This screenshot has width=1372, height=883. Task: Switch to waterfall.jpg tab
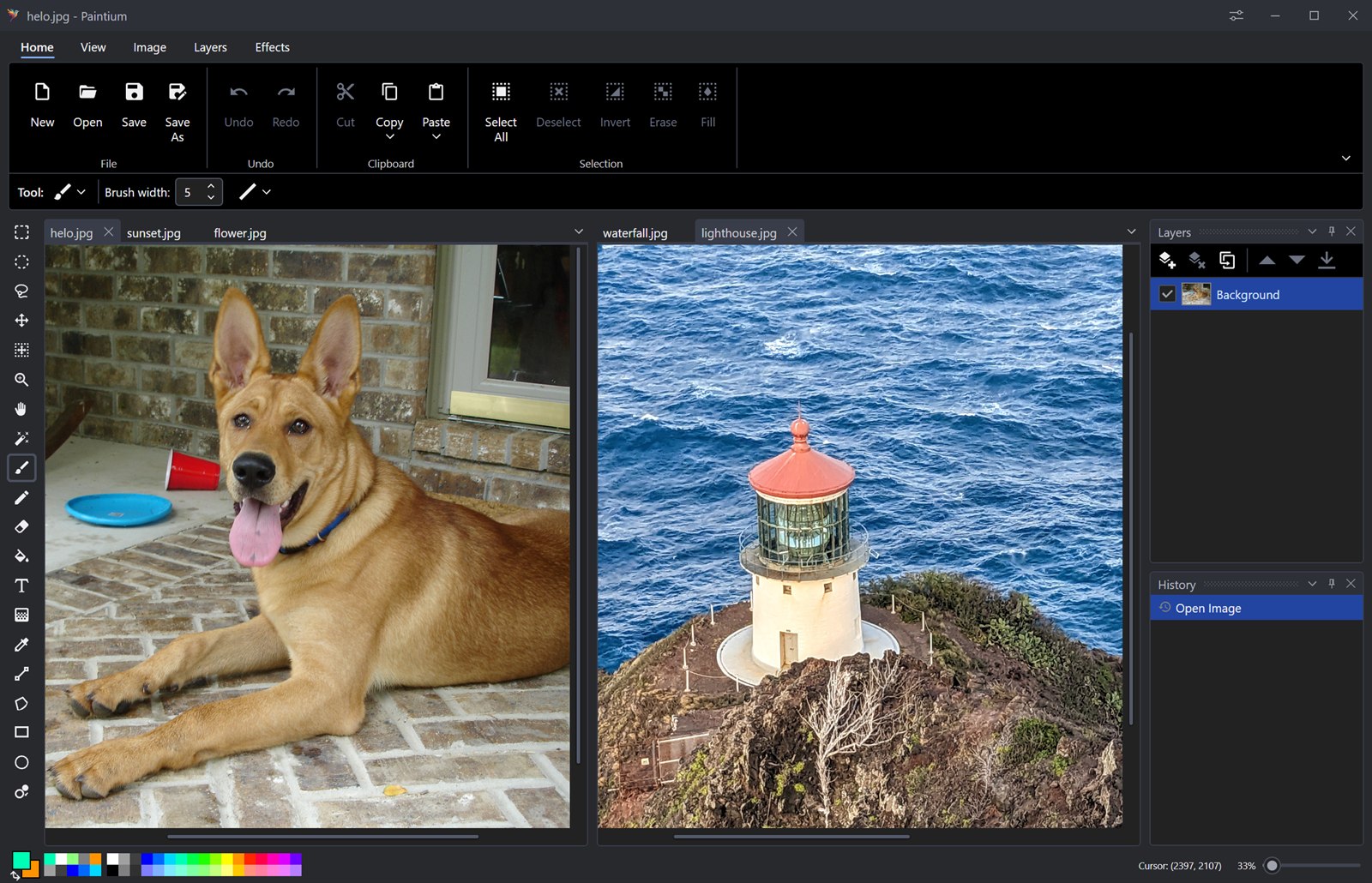click(x=635, y=233)
